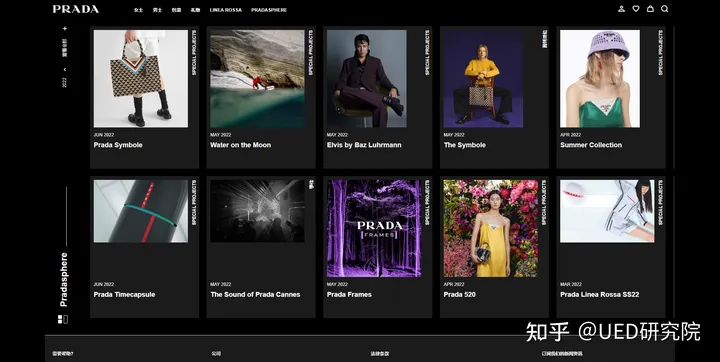Open the Prada Timecapsule image

click(x=141, y=211)
